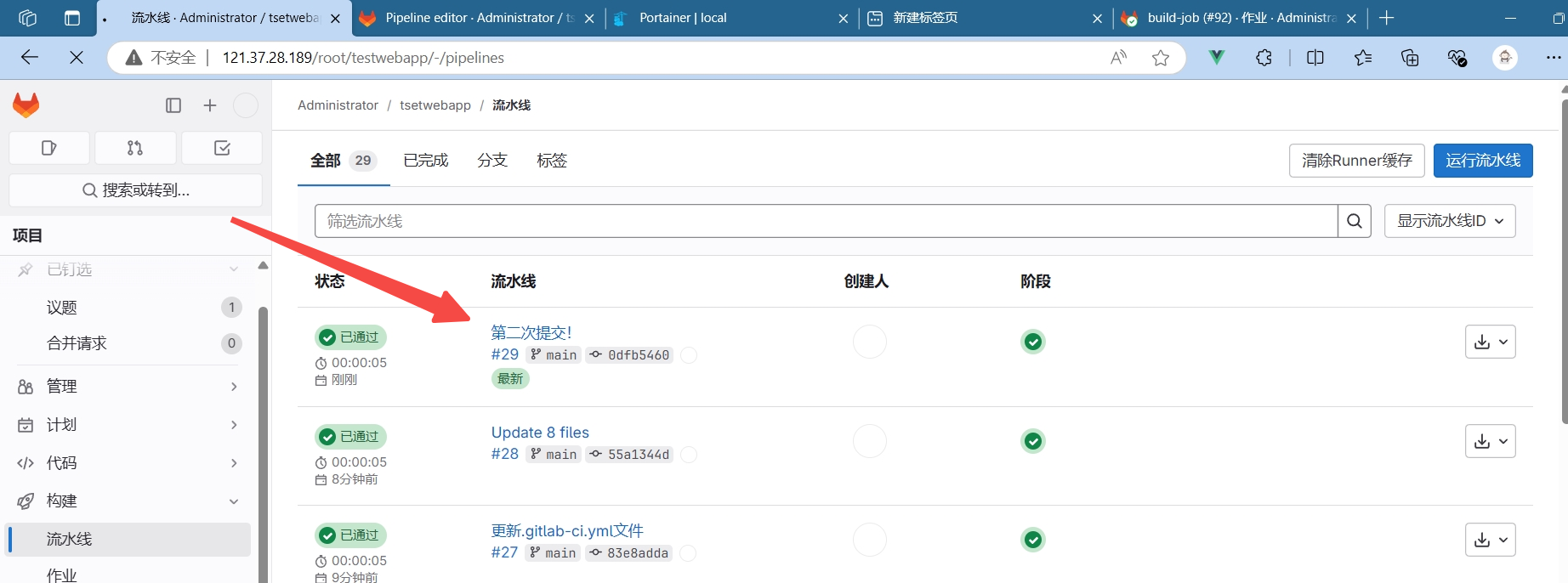
Task: Open assigned issues shortcut icon
Action: click(49, 148)
